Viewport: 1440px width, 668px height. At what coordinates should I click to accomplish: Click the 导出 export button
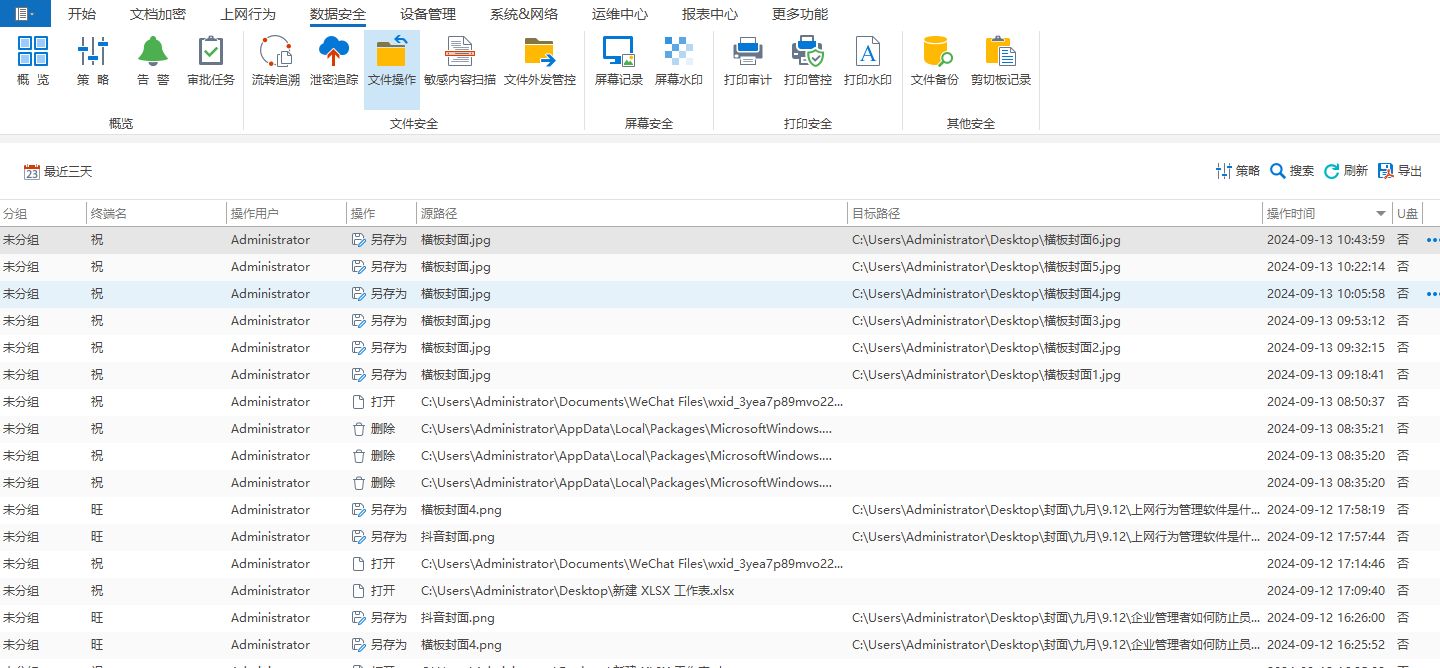(1400, 171)
